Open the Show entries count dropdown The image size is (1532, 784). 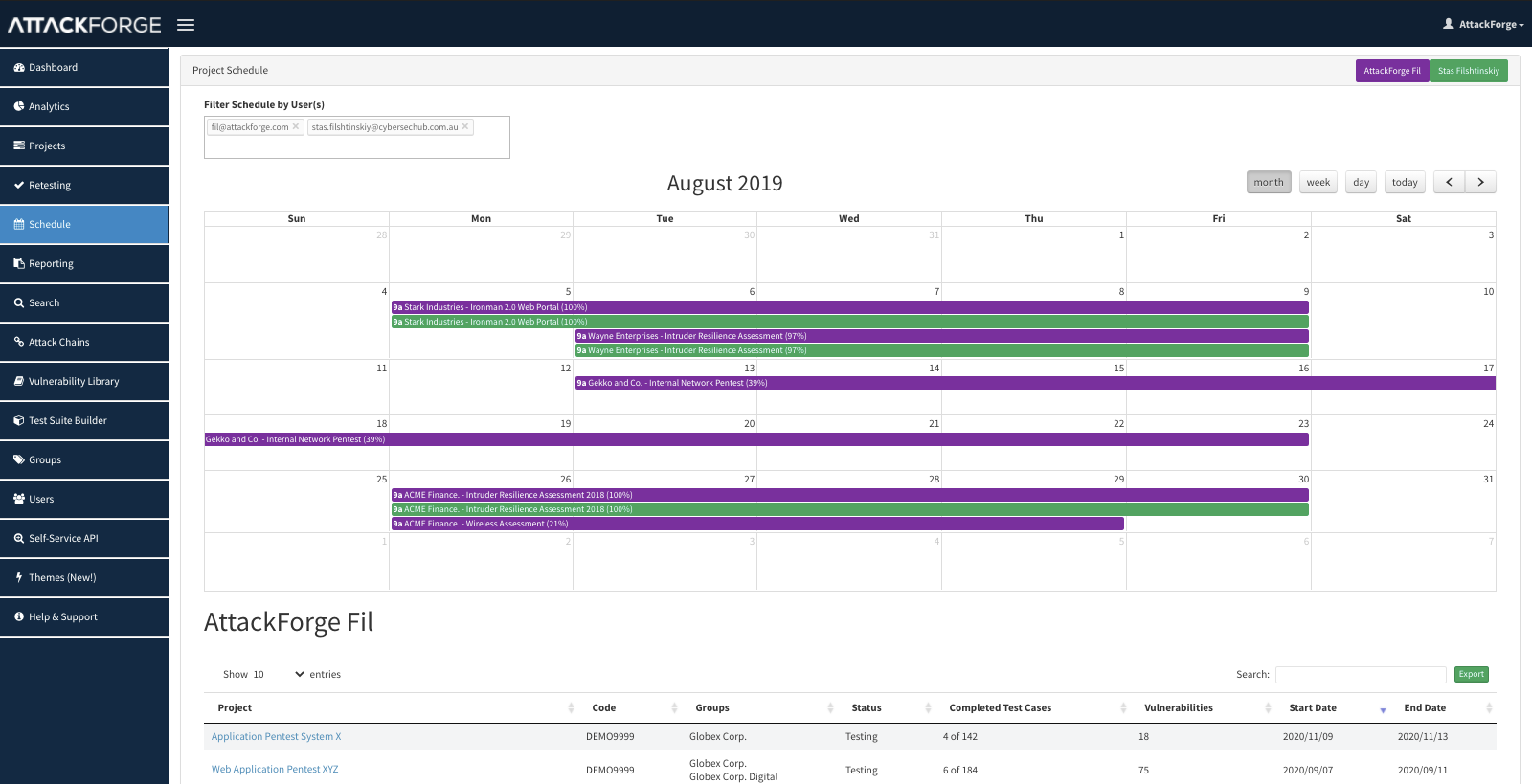279,674
